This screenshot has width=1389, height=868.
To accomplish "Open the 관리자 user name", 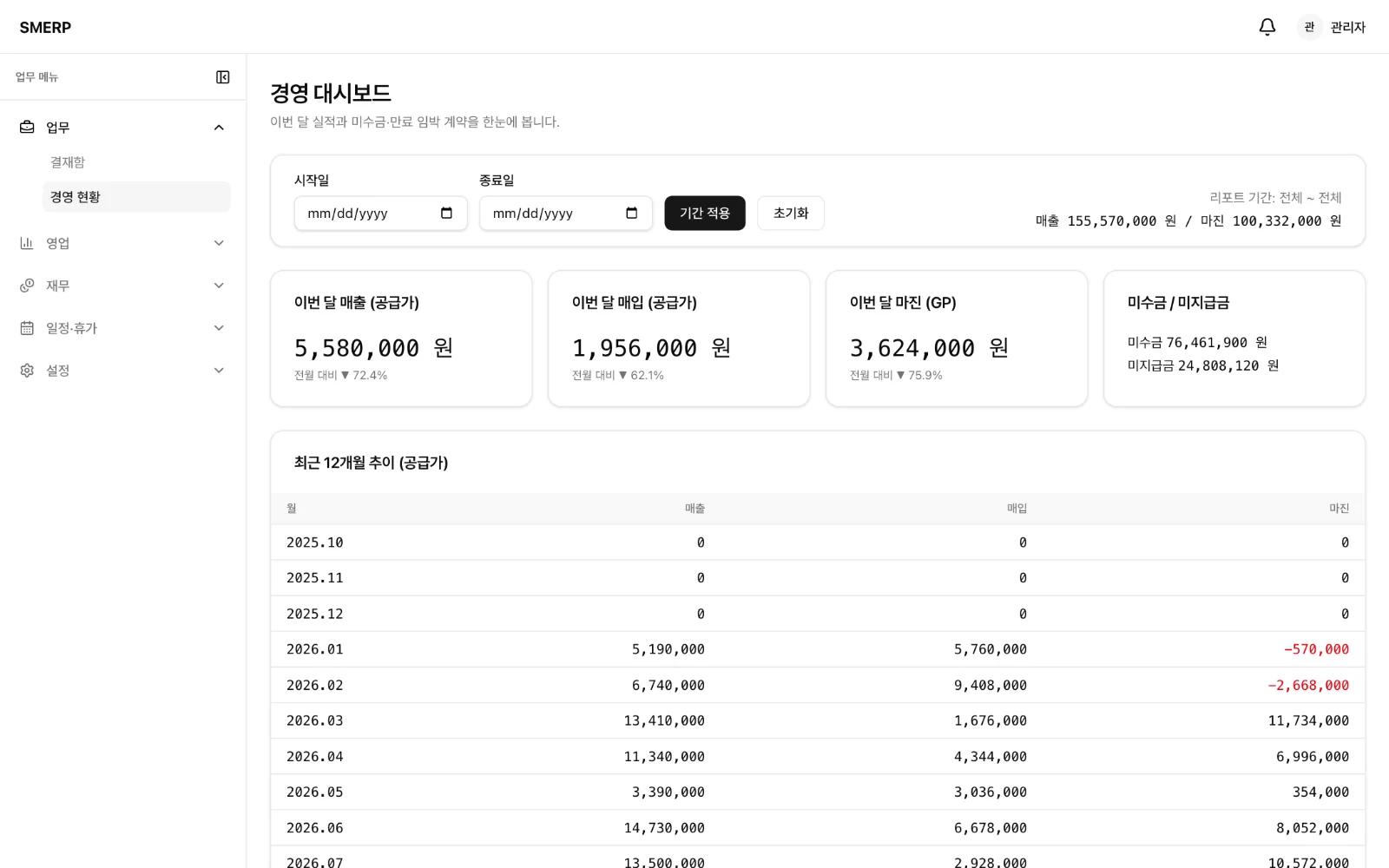I will (x=1348, y=27).
